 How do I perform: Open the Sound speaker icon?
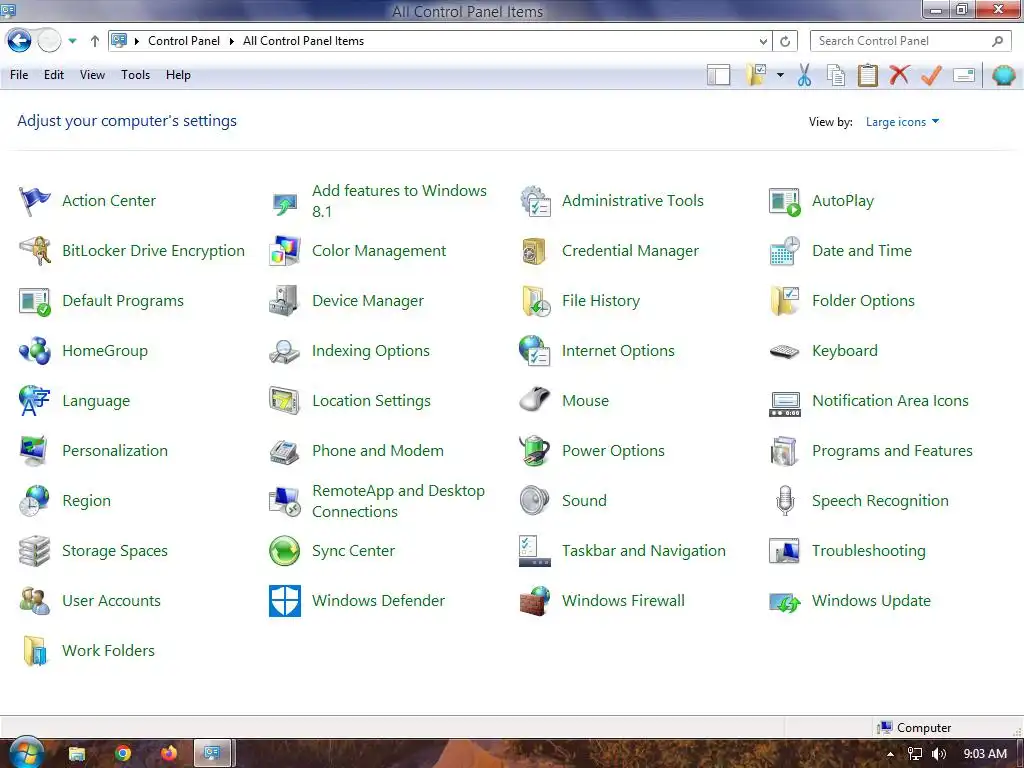coord(535,501)
